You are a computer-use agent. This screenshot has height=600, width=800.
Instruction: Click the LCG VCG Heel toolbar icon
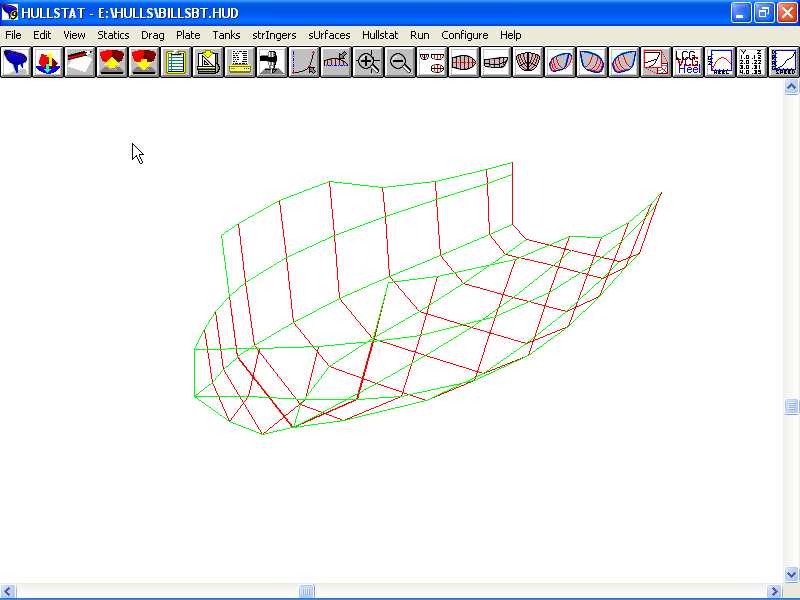point(688,62)
